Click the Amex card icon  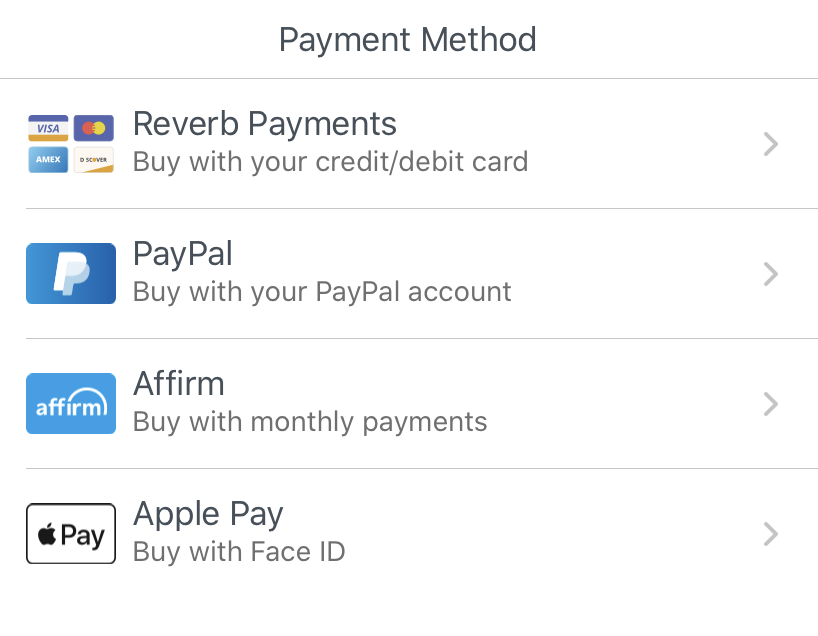tap(48, 160)
